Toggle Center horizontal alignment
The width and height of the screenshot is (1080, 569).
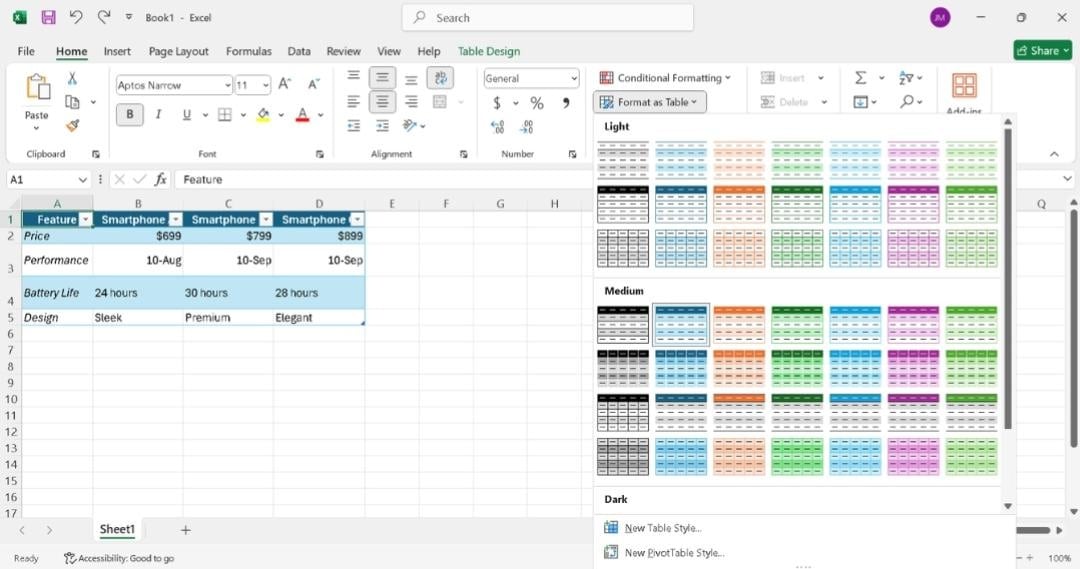[382, 102]
